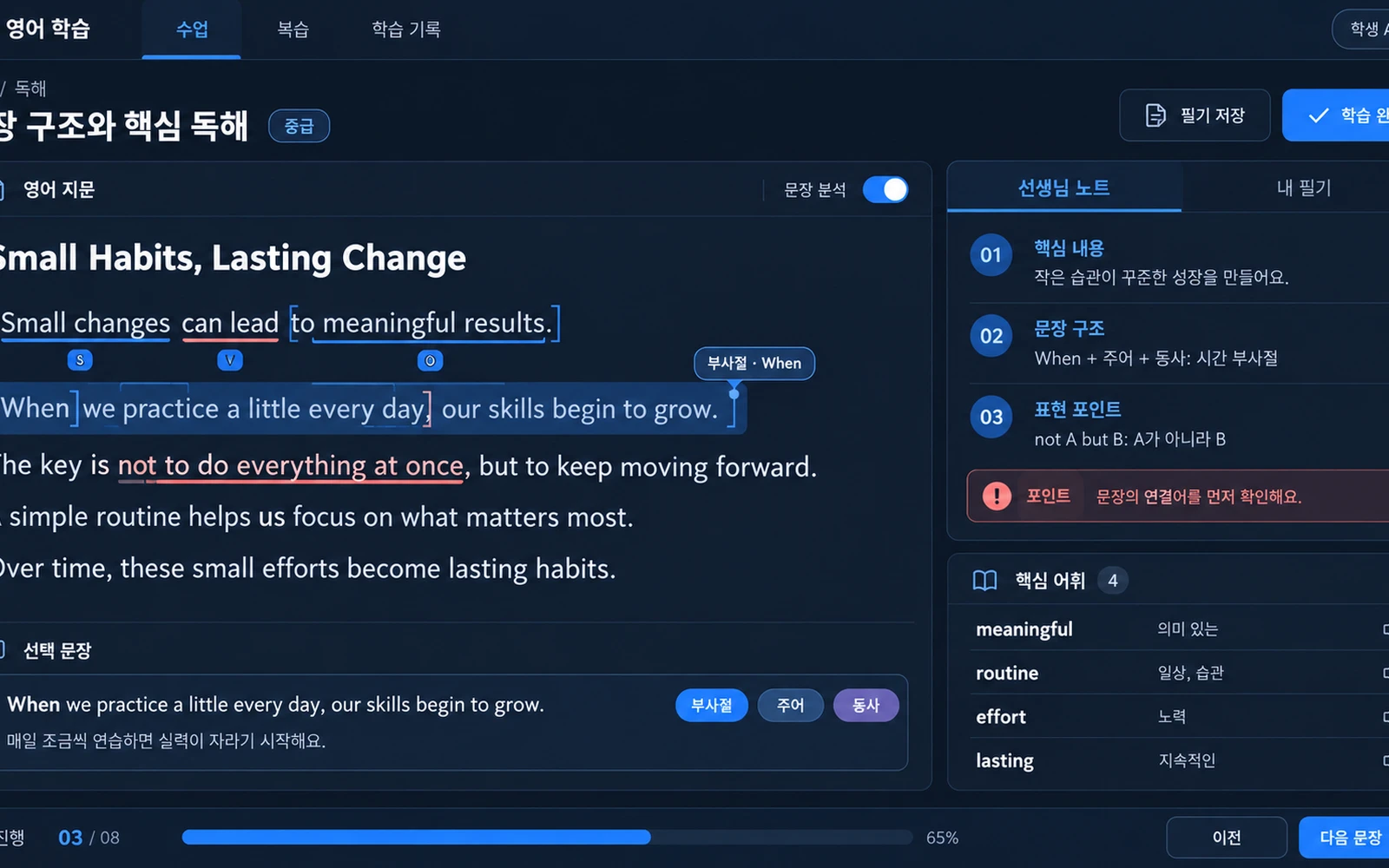1389x868 pixels.
Task: Click the 주어 tag chip
Action: pos(791,706)
